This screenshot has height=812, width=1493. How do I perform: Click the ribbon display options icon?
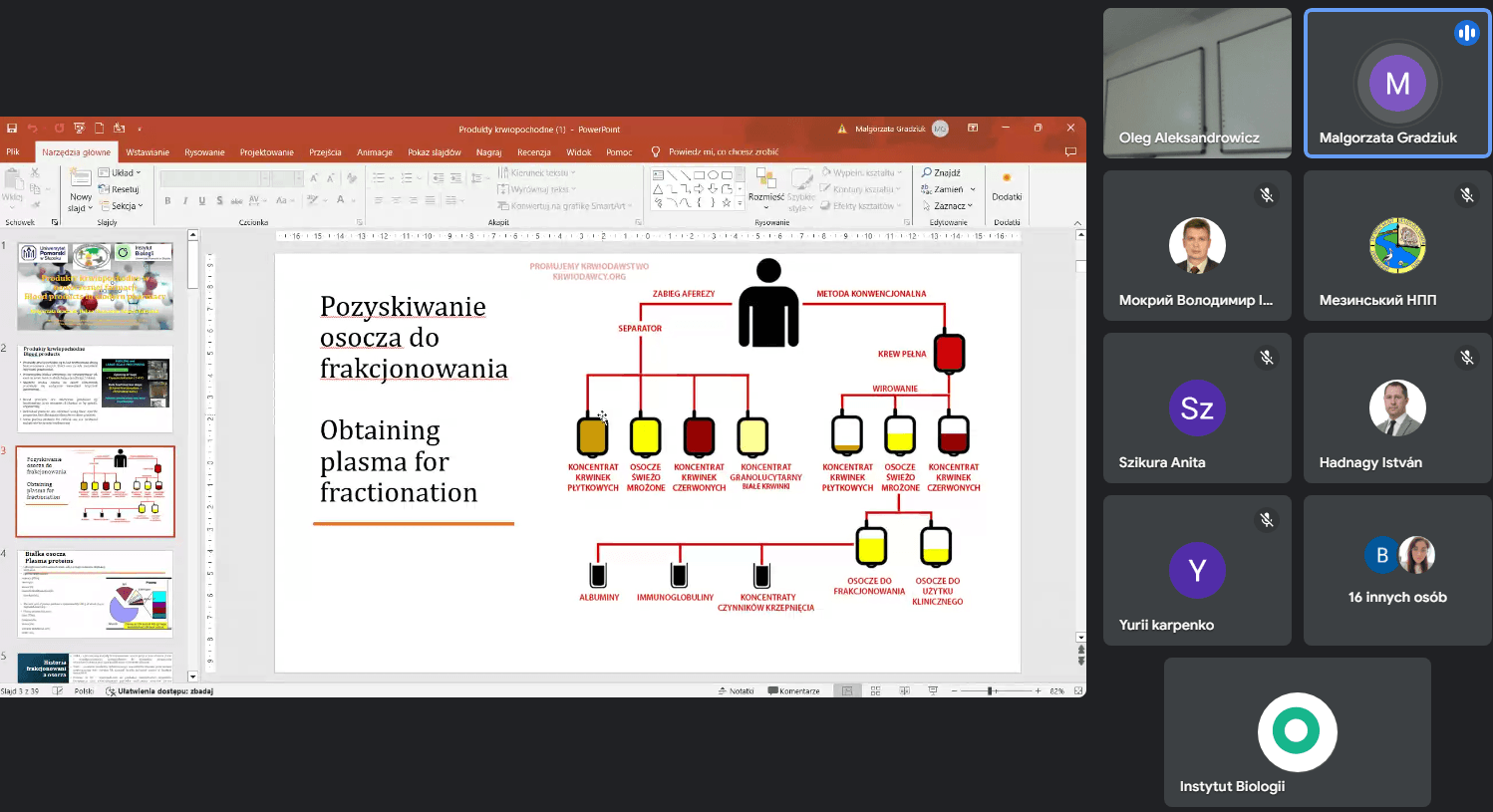coord(973,128)
